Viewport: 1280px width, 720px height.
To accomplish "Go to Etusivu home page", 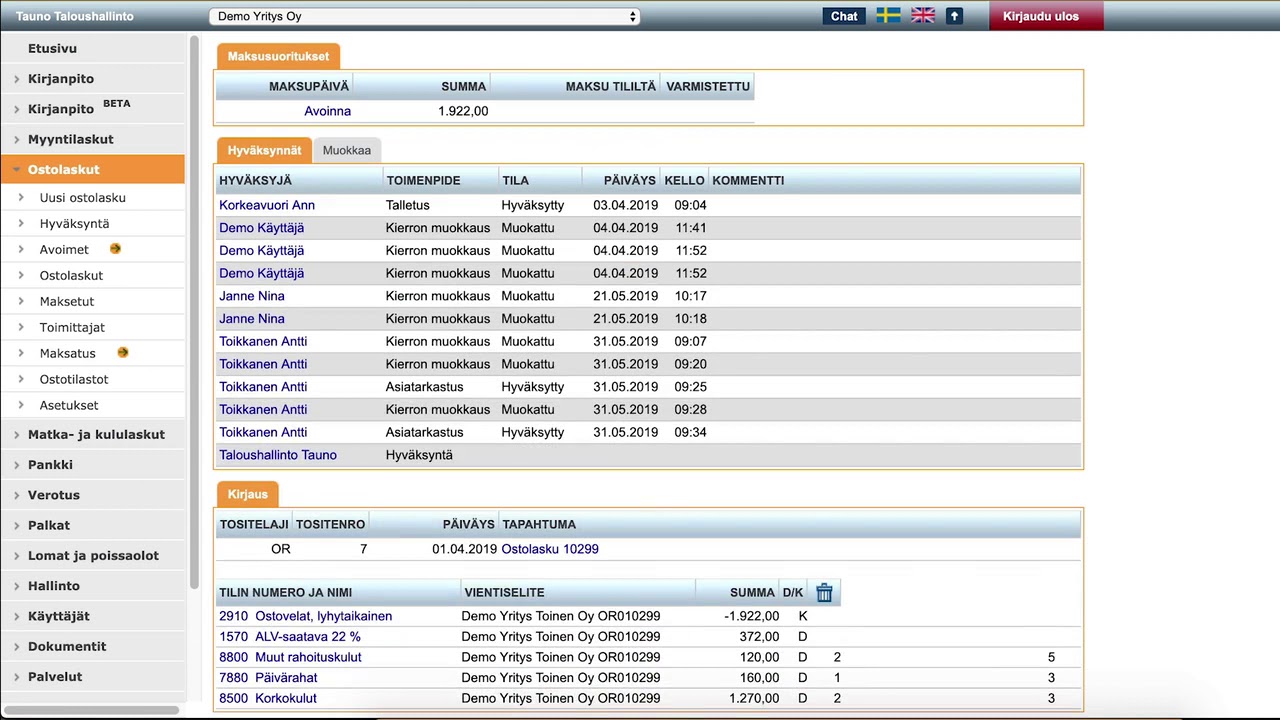I will pos(52,48).
